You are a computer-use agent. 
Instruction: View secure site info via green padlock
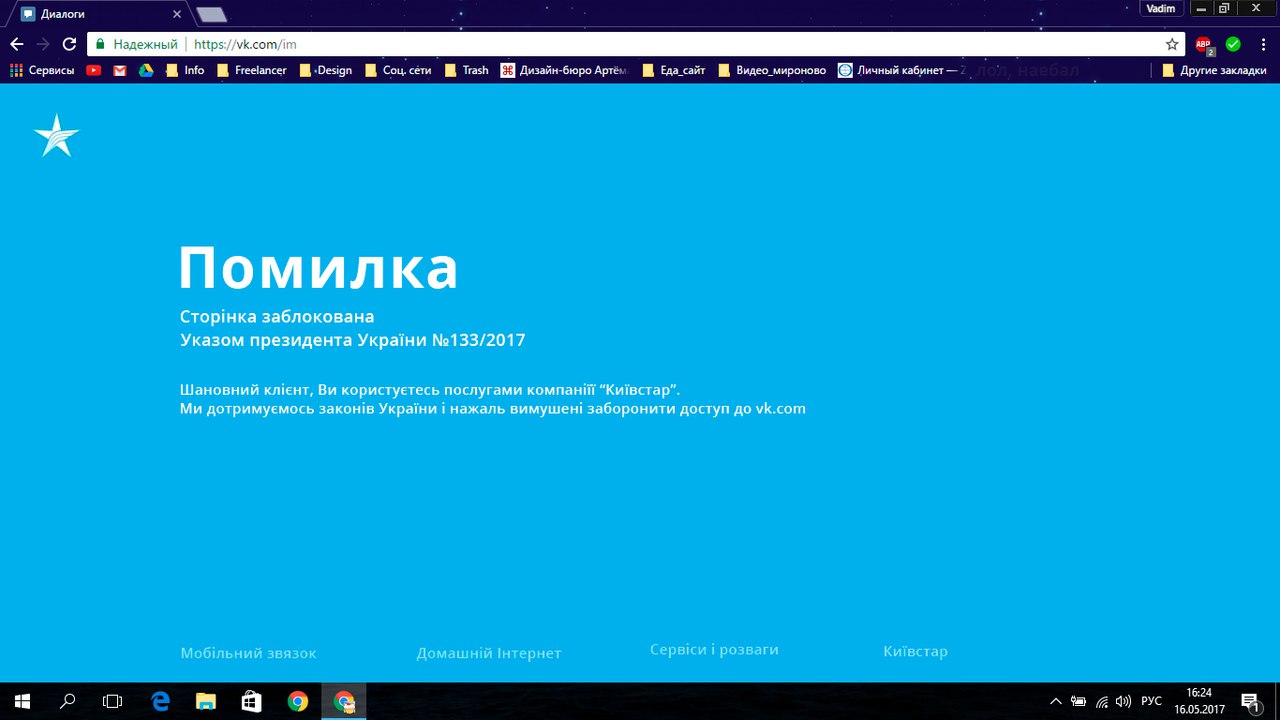point(100,44)
